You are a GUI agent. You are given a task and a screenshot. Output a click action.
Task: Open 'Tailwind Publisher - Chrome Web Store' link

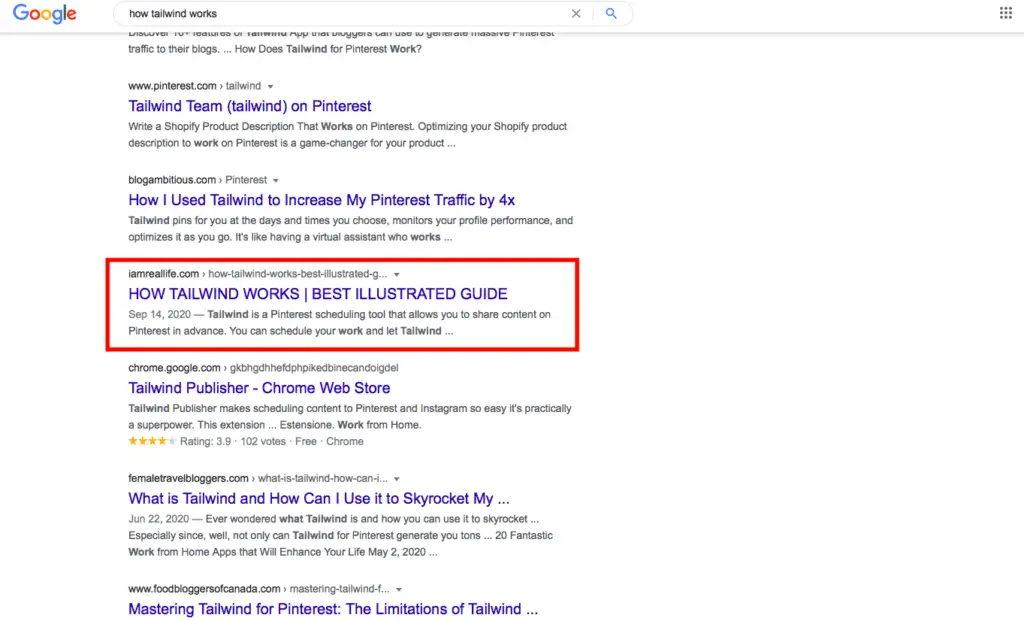click(259, 388)
